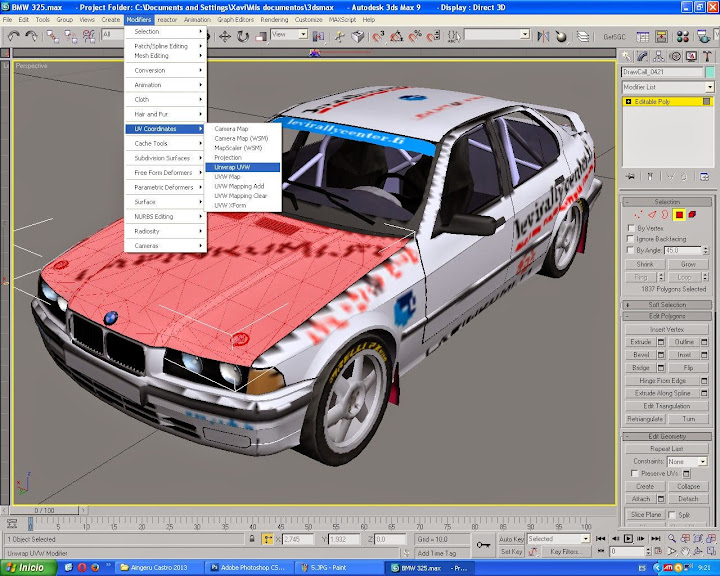Viewport: 720px width, 576px height.
Task: Click the Extrude button
Action: (641, 342)
